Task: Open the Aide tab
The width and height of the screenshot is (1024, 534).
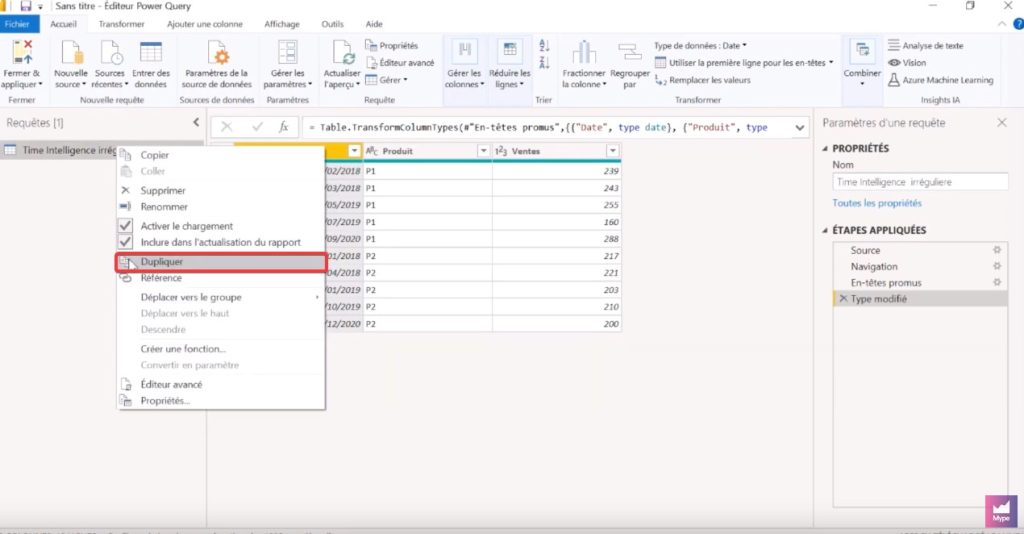Action: click(374, 24)
